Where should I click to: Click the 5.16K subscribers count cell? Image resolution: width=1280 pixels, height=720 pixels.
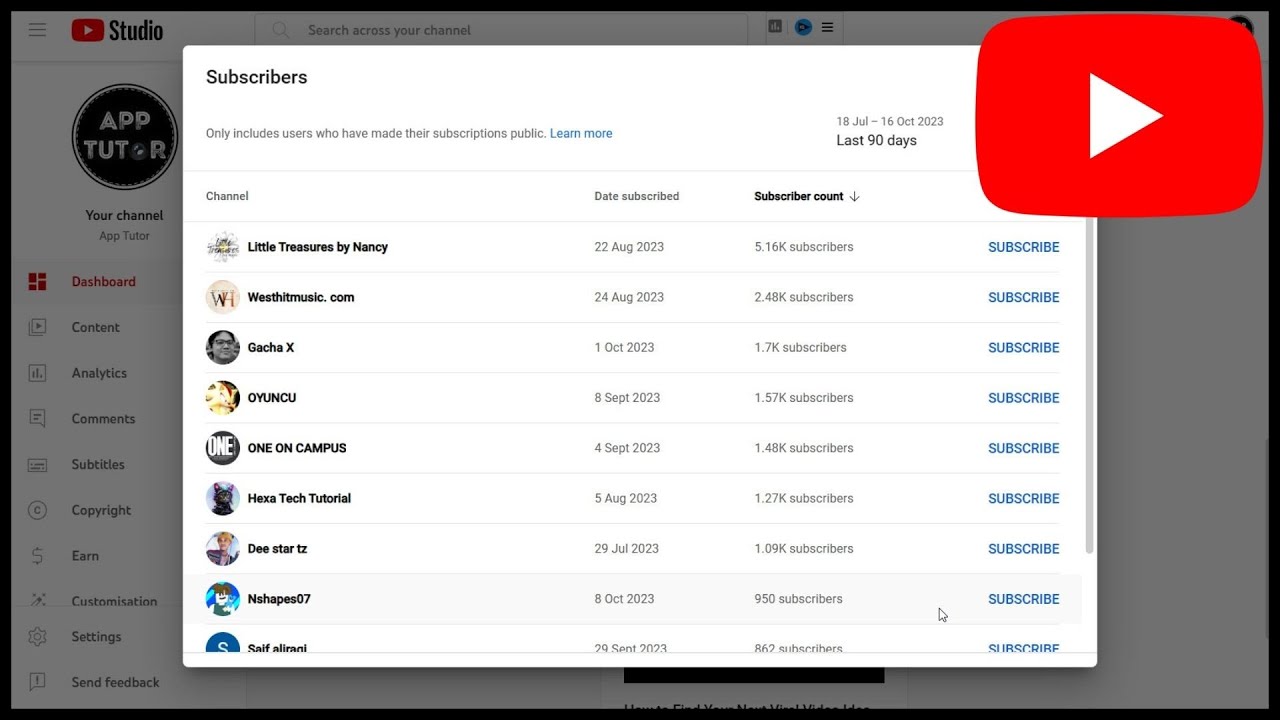[x=804, y=247]
